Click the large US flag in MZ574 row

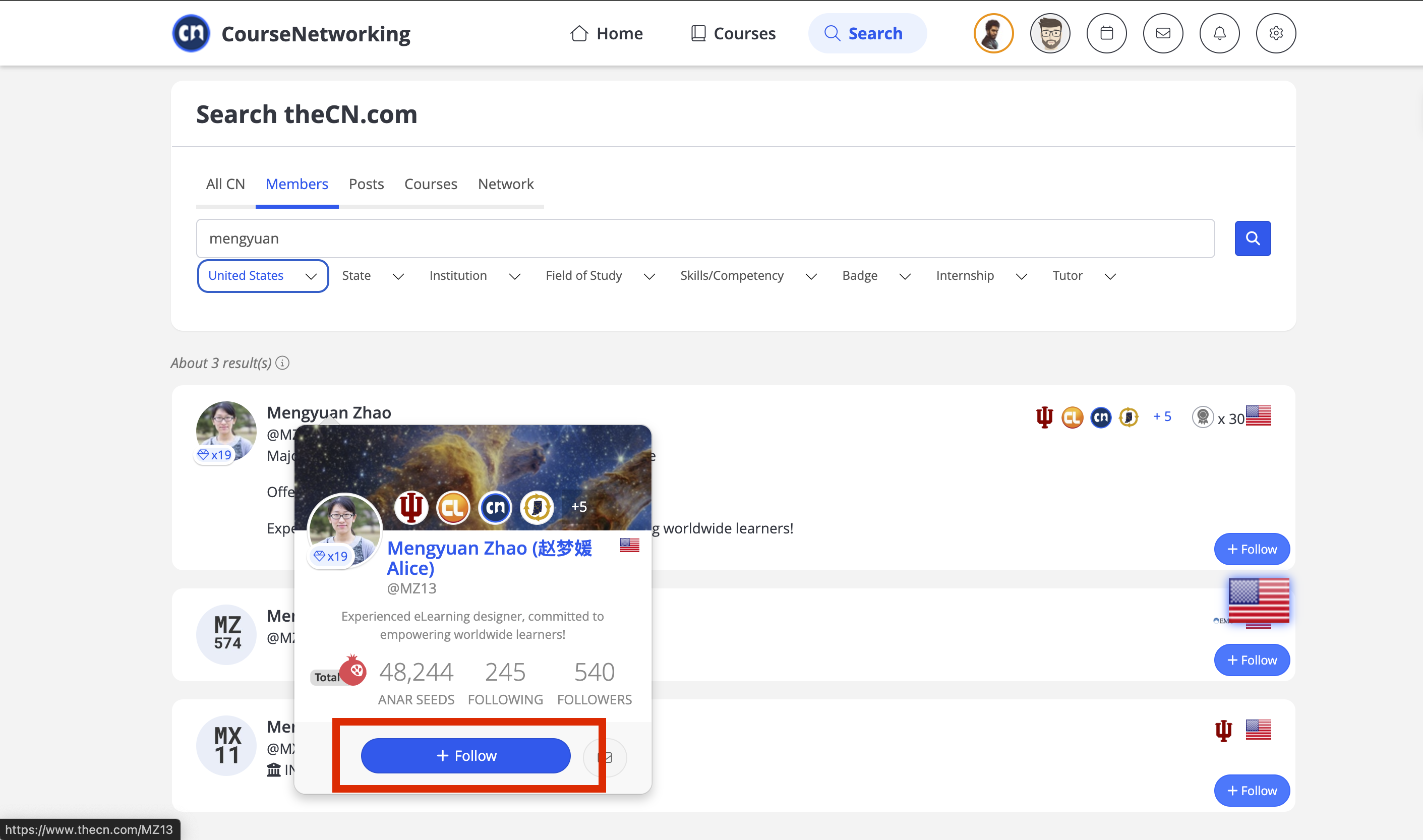pos(1259,600)
